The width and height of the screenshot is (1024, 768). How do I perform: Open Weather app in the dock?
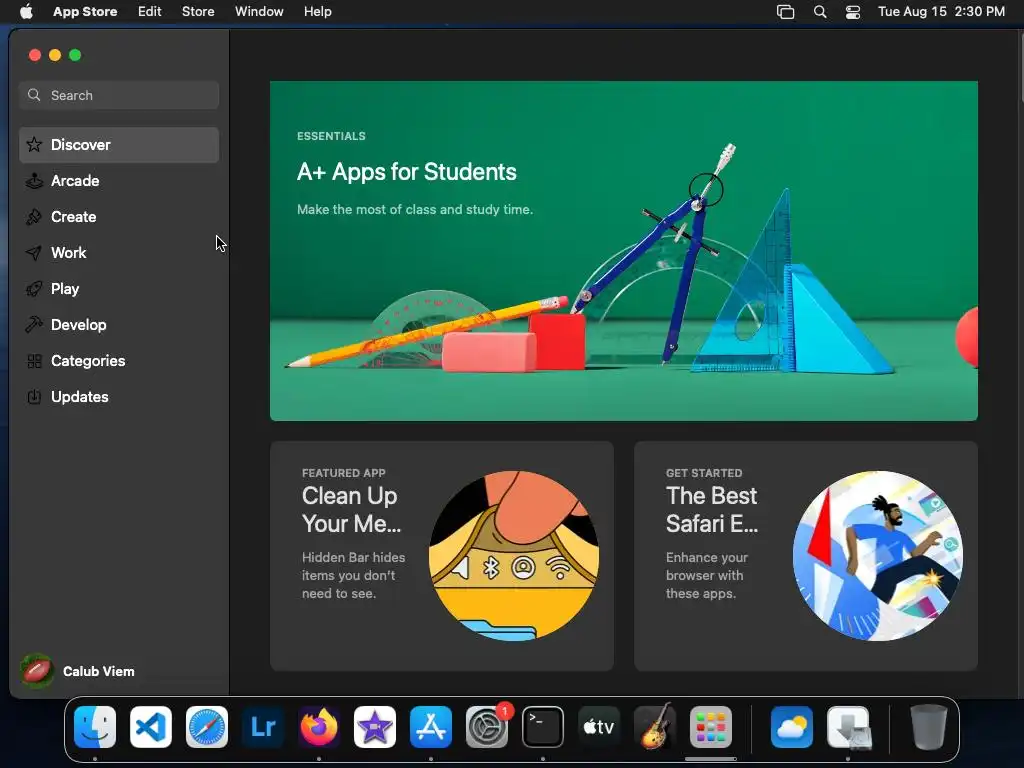click(x=792, y=727)
